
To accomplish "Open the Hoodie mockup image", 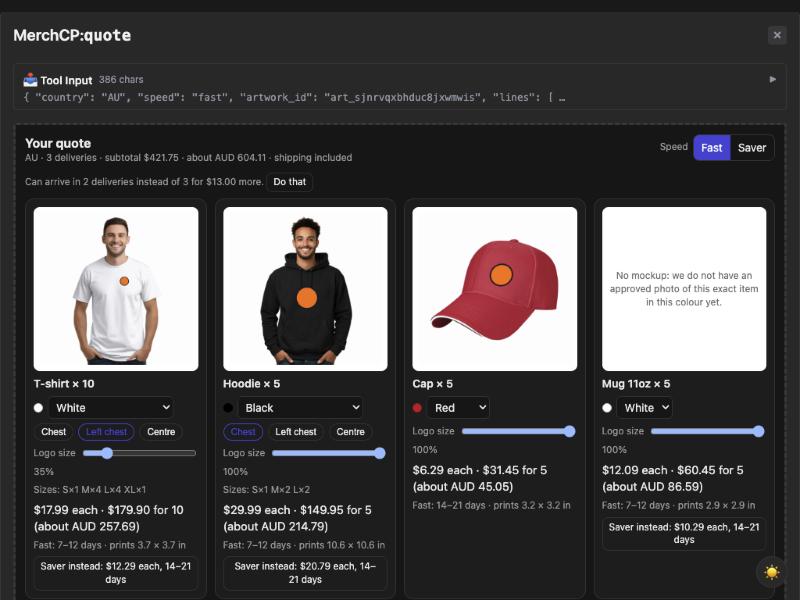I will pyautogui.click(x=305, y=289).
